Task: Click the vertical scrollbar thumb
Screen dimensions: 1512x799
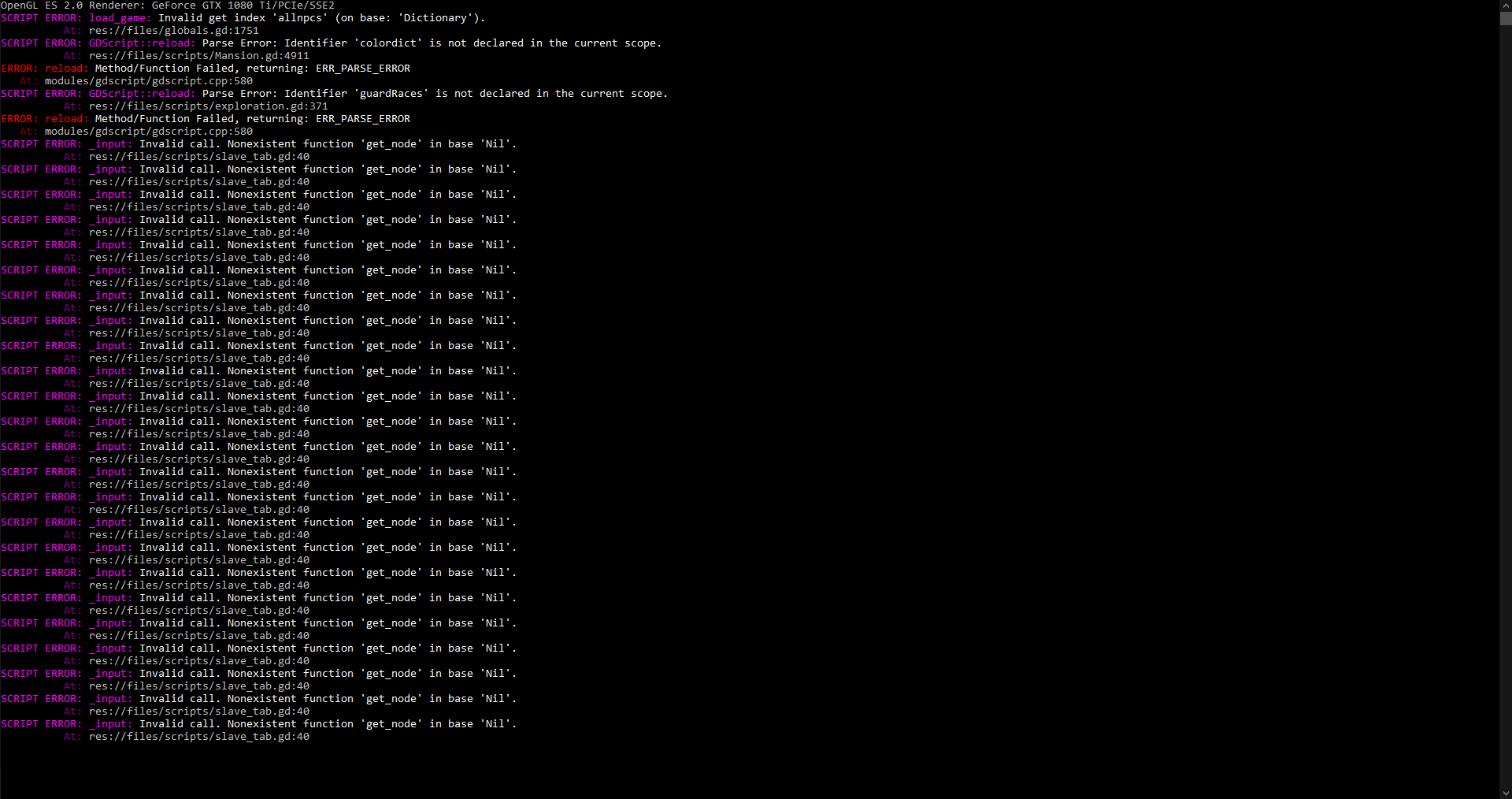Action: coord(1505,20)
